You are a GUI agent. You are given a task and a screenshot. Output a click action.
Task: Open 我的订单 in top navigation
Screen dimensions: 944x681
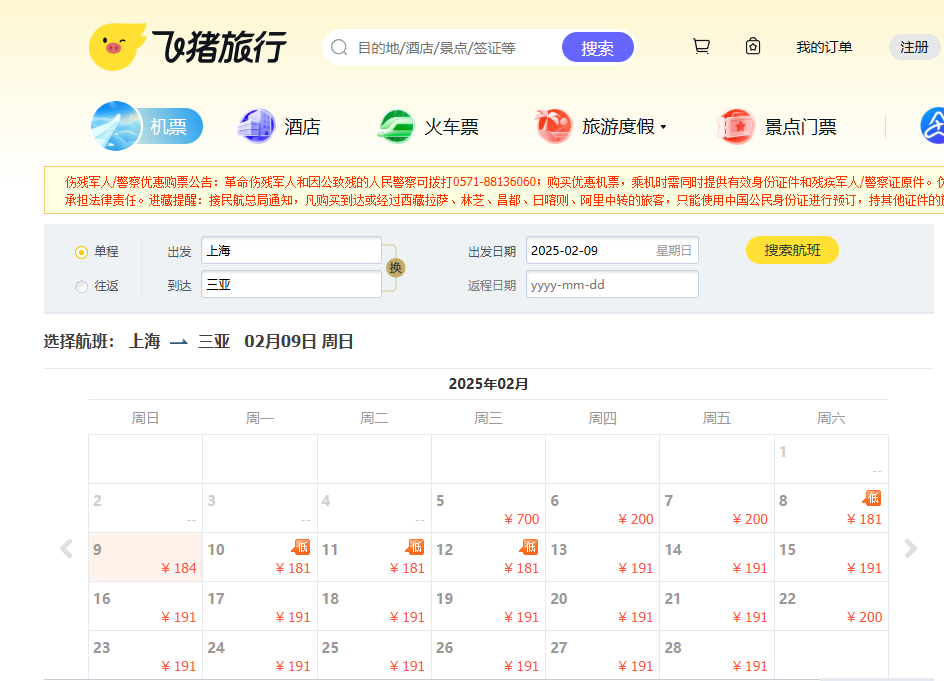click(824, 47)
